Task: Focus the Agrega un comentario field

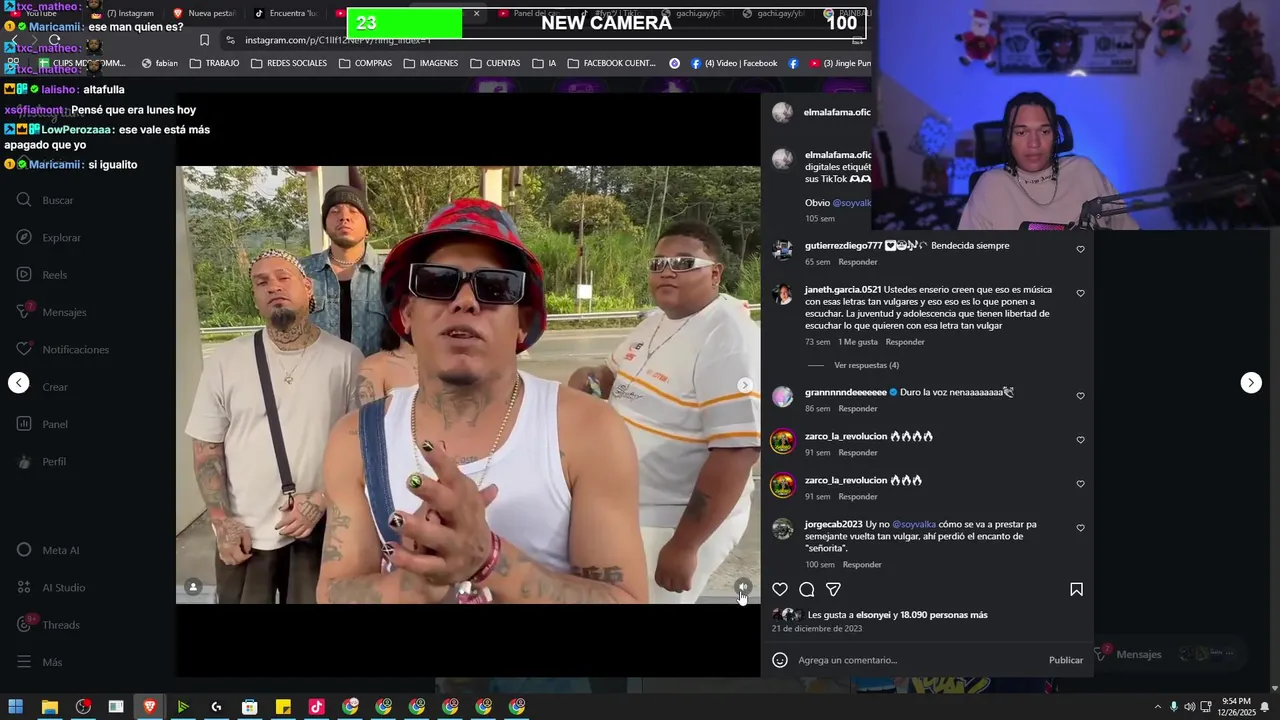Action: tap(918, 660)
